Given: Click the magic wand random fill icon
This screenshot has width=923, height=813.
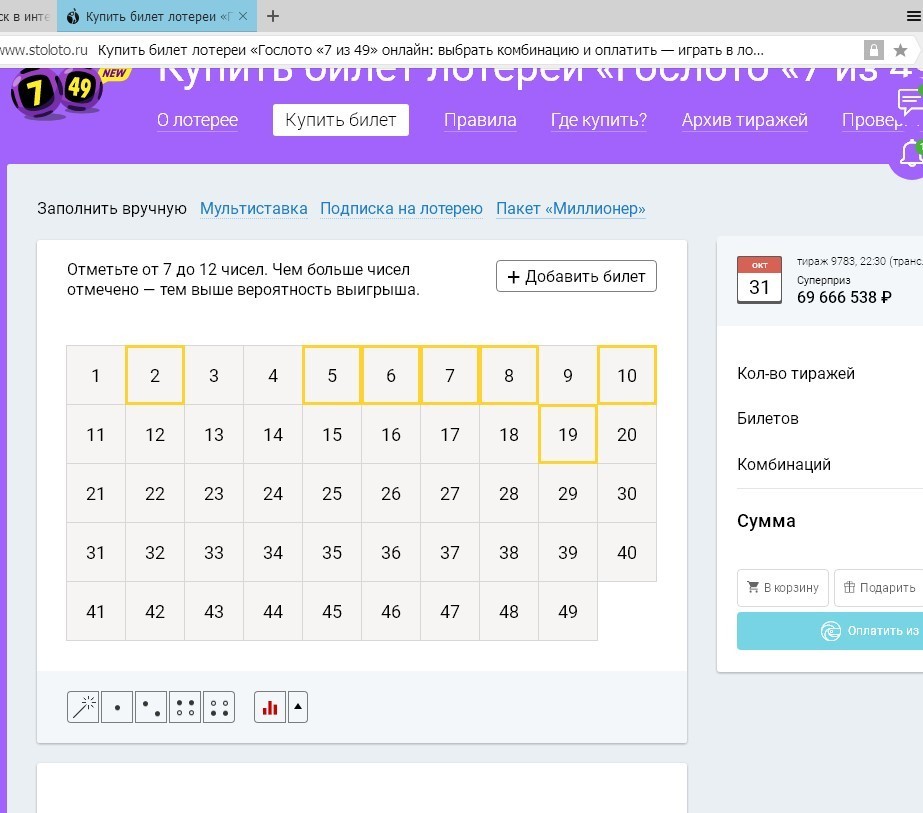Looking at the screenshot, I should click(x=83, y=706).
